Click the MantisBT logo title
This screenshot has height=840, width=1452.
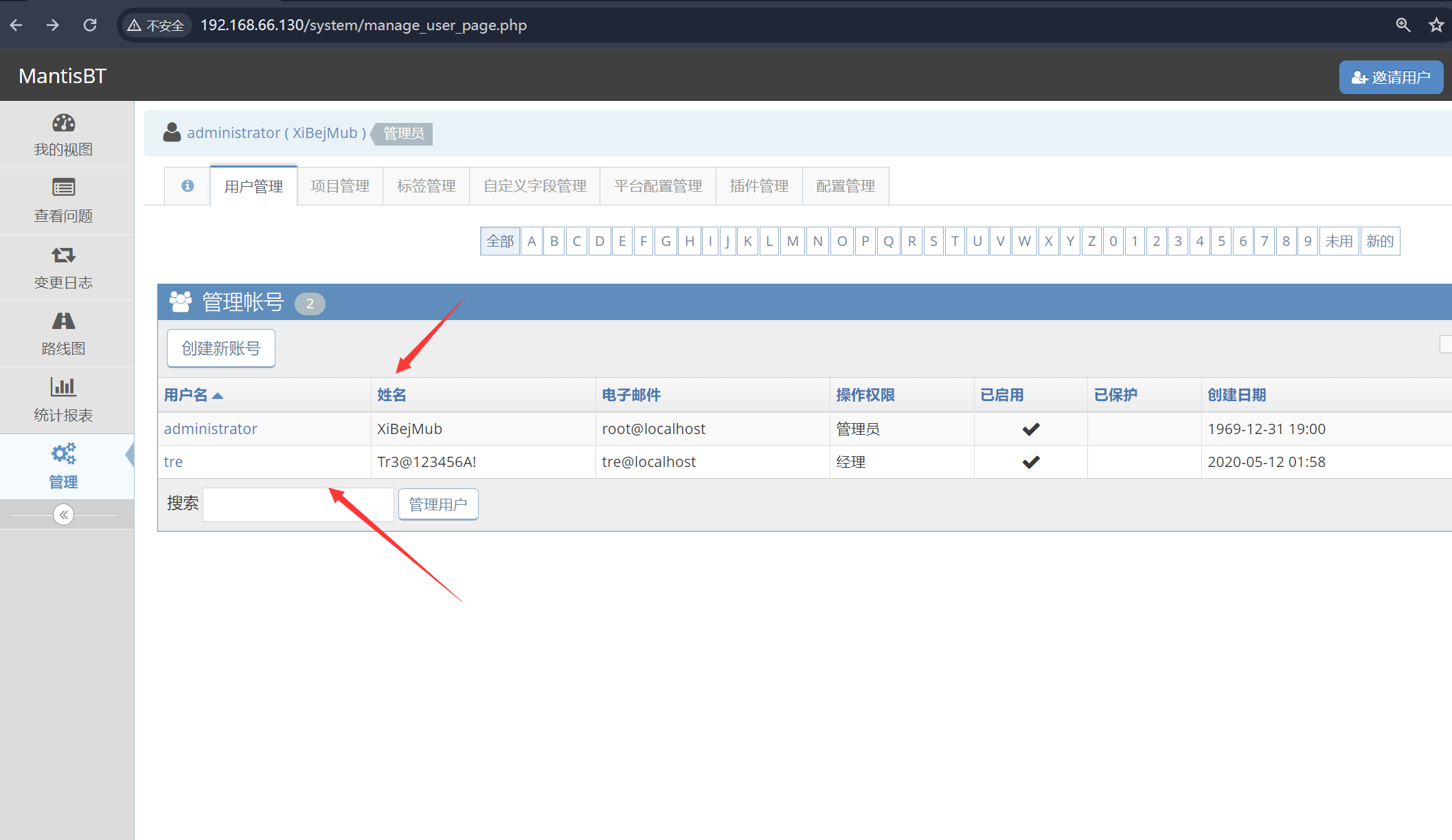pos(63,76)
